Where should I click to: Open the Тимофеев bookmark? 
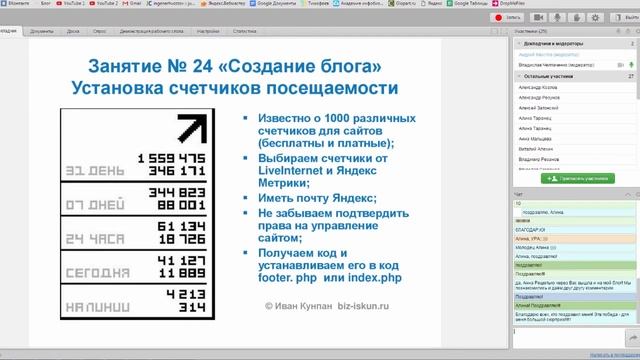[x=315, y=3]
